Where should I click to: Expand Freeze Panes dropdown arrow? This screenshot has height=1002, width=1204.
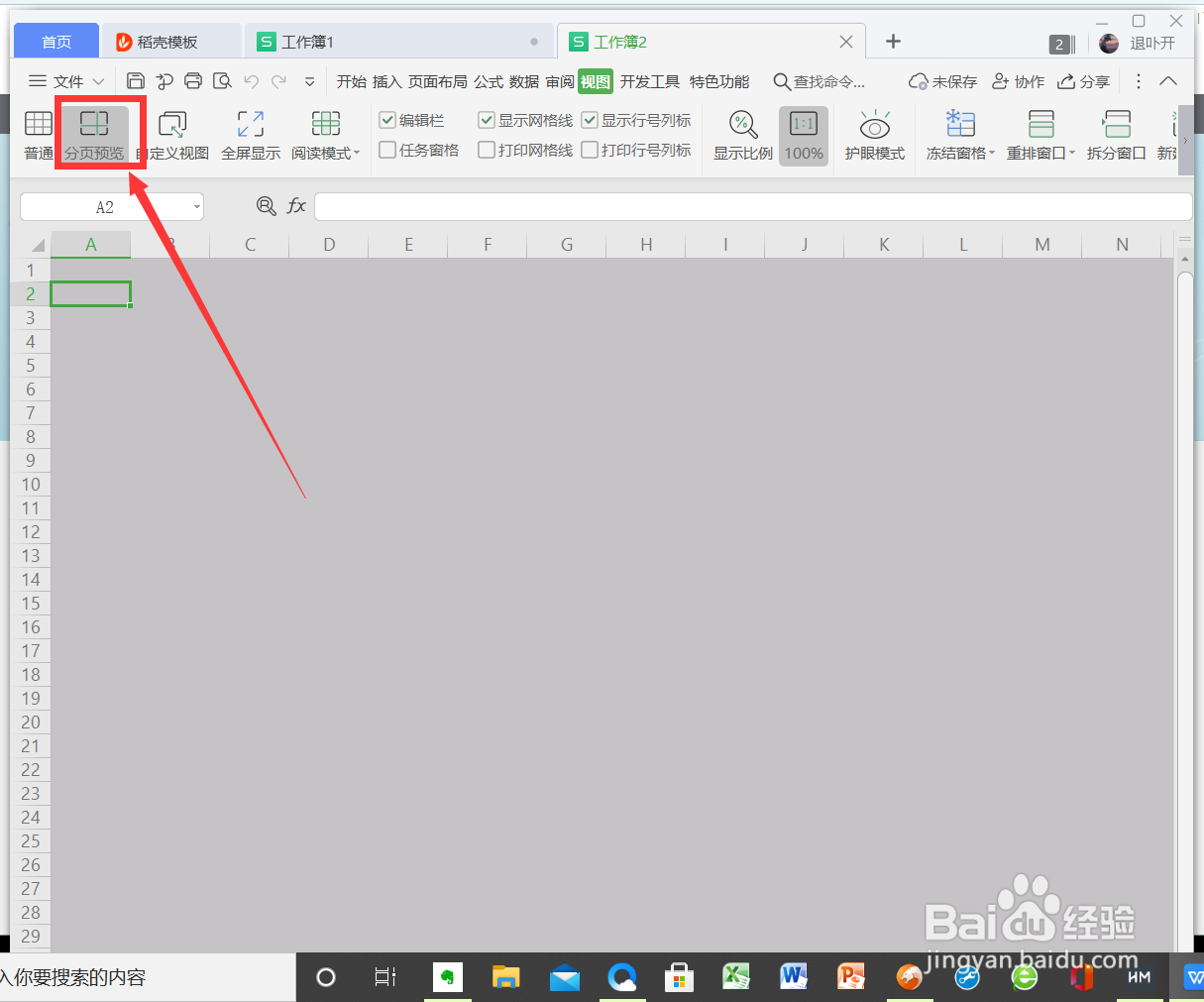[992, 154]
